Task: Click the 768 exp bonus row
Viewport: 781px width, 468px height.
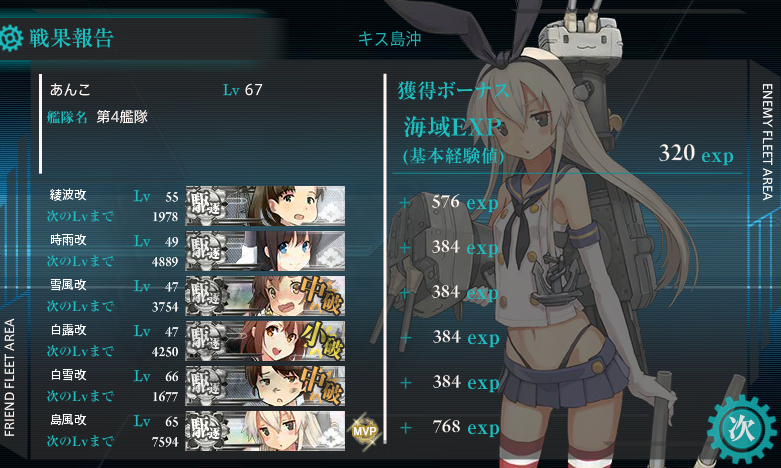Action: pos(450,427)
